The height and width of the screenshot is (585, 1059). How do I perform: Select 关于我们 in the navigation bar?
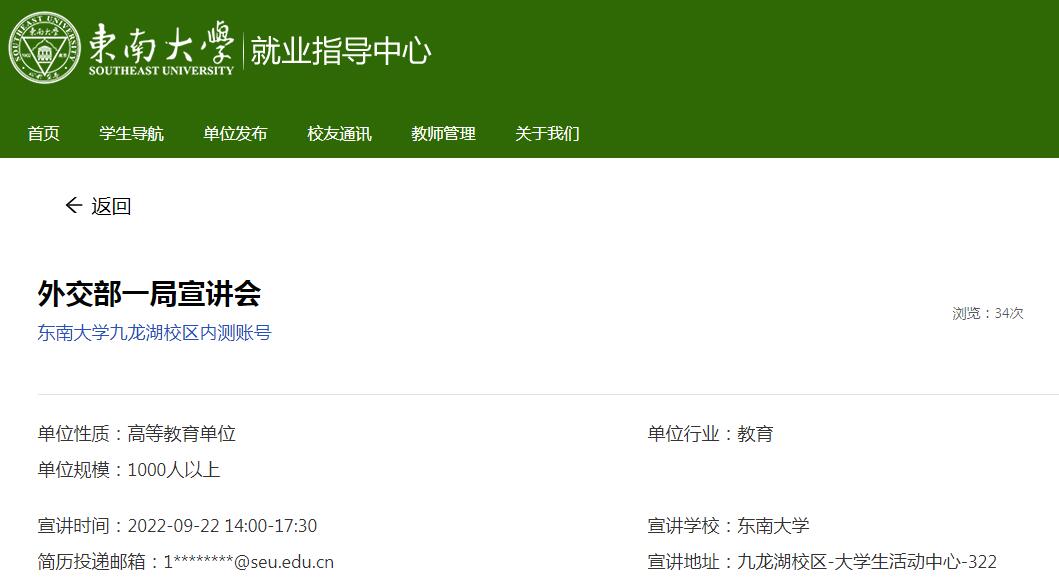pos(547,134)
